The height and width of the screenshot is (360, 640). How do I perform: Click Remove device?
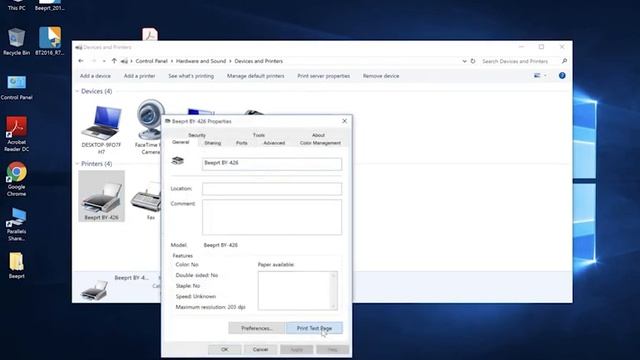pyautogui.click(x=381, y=76)
